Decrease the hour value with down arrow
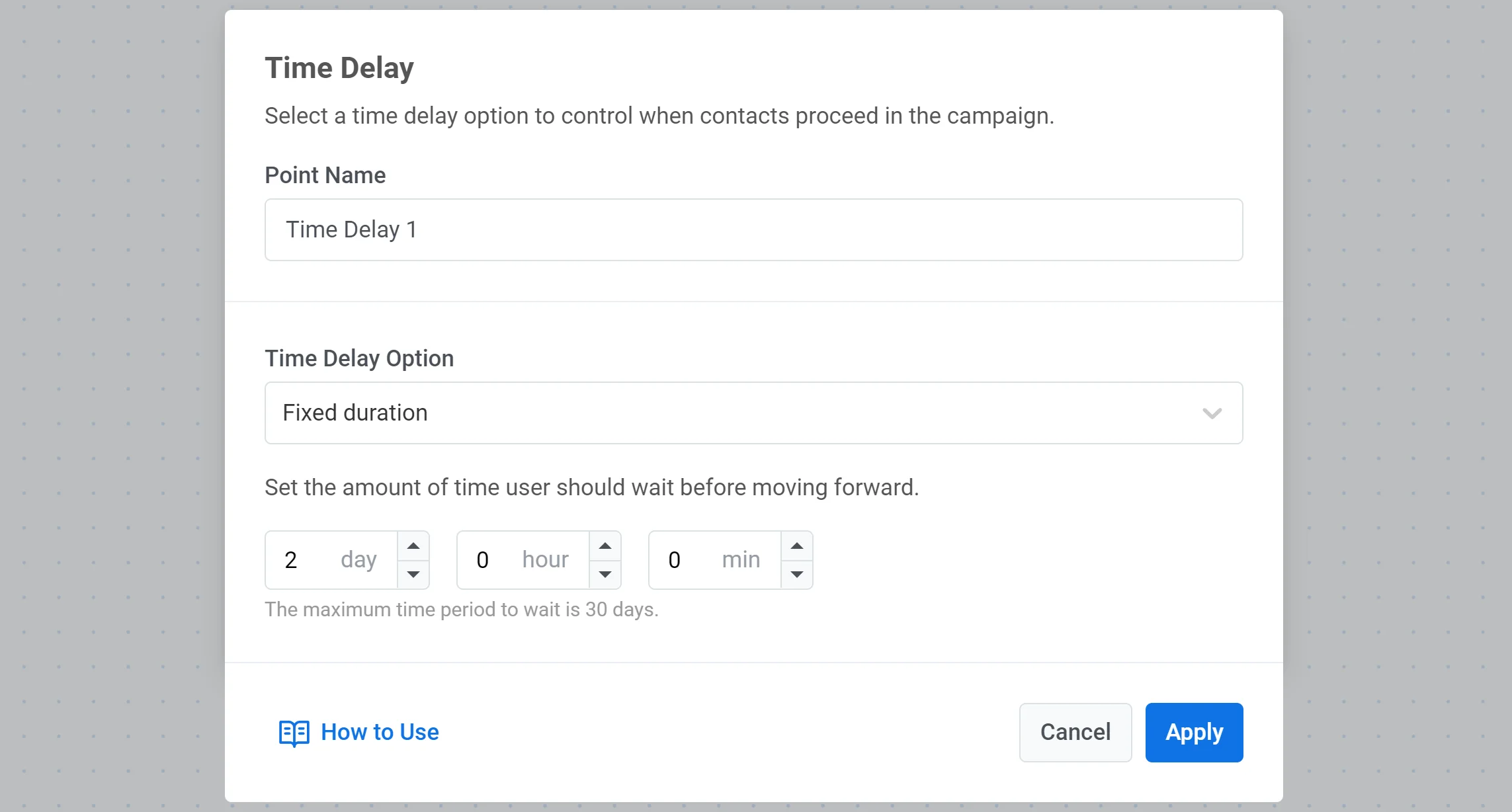Image resolution: width=1512 pixels, height=812 pixels. (605, 574)
